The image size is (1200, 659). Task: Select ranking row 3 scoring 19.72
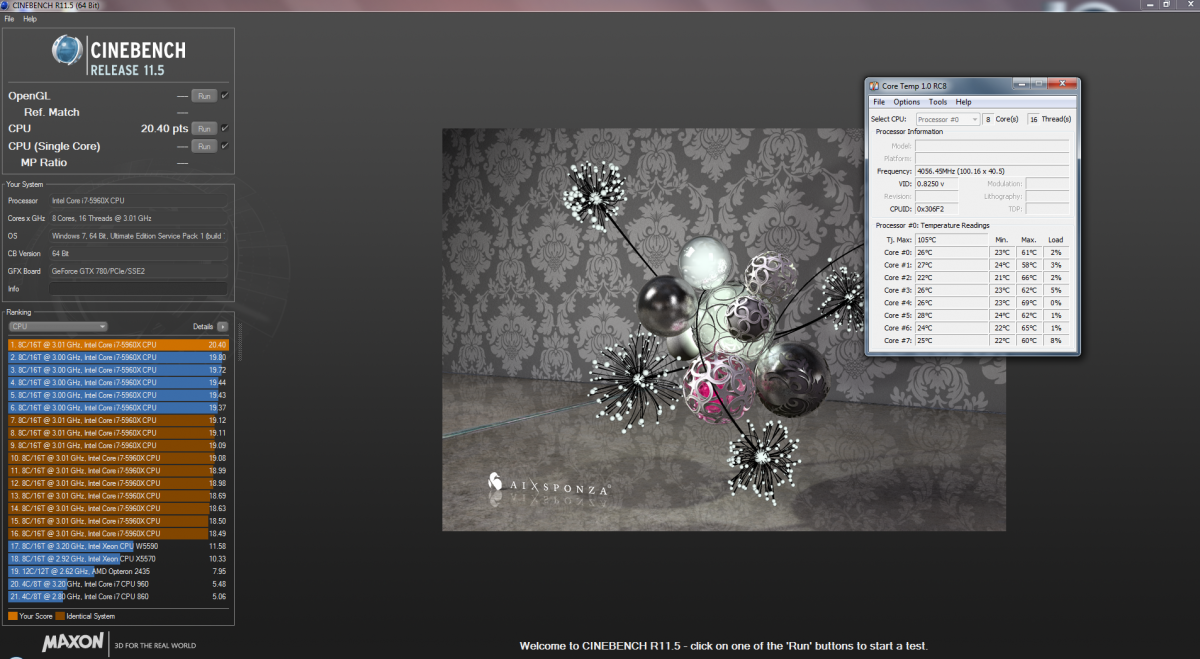[118, 370]
